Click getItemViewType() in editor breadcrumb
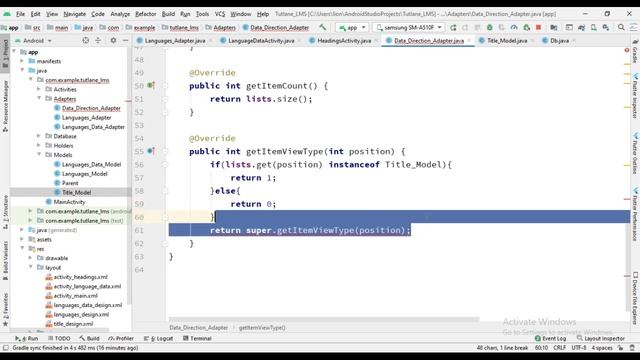 (262, 327)
